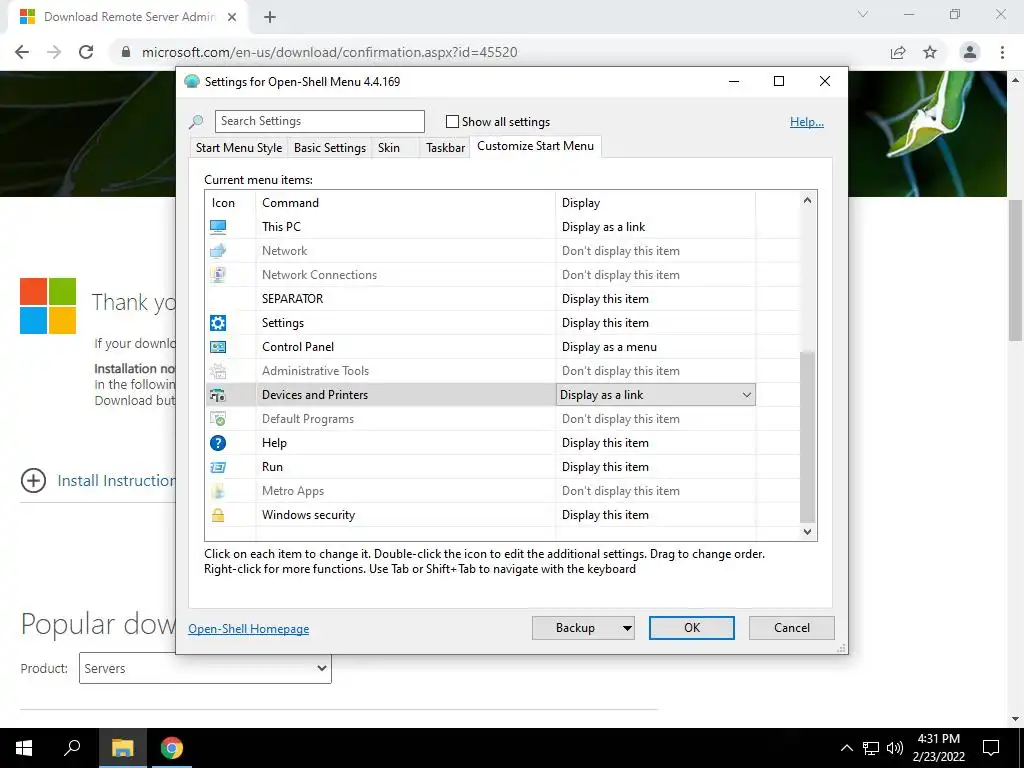Click the list scroll down arrow
Screen dimensions: 1024x768
click(x=808, y=532)
